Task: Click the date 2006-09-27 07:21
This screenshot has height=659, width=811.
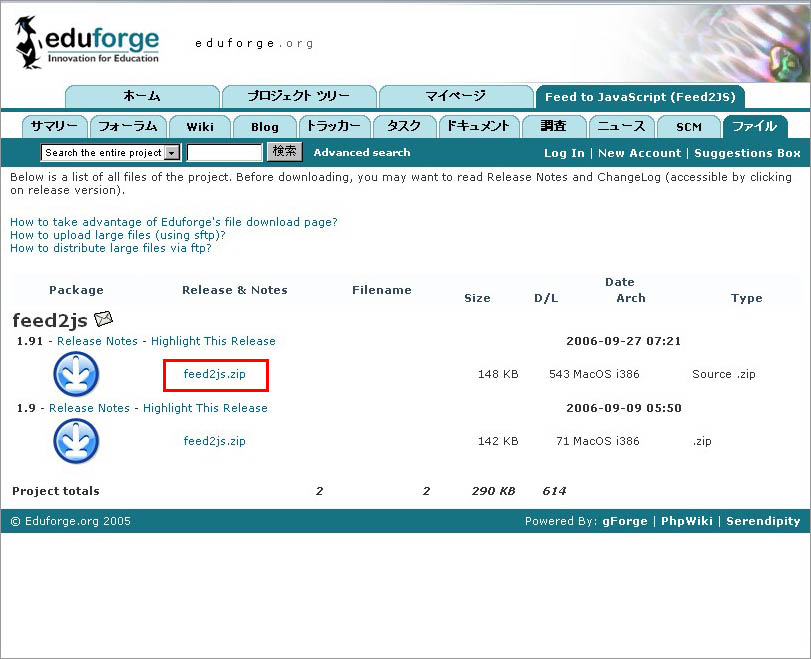Action: pos(623,341)
